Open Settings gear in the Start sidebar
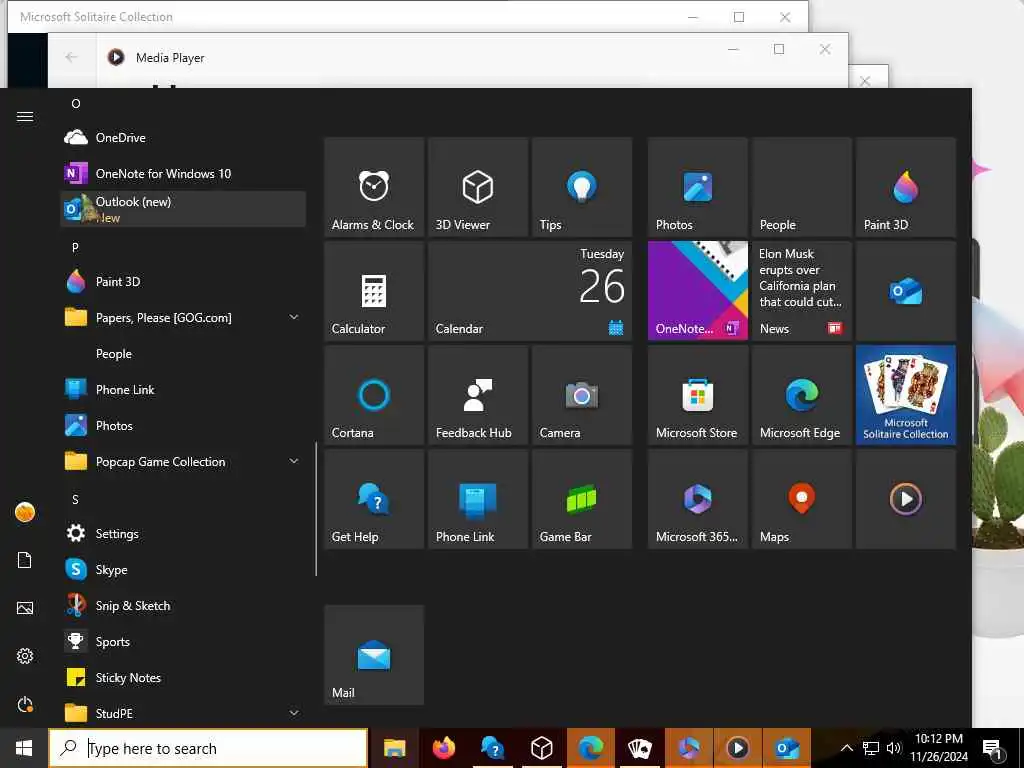This screenshot has height=768, width=1024. pyautogui.click(x=25, y=656)
